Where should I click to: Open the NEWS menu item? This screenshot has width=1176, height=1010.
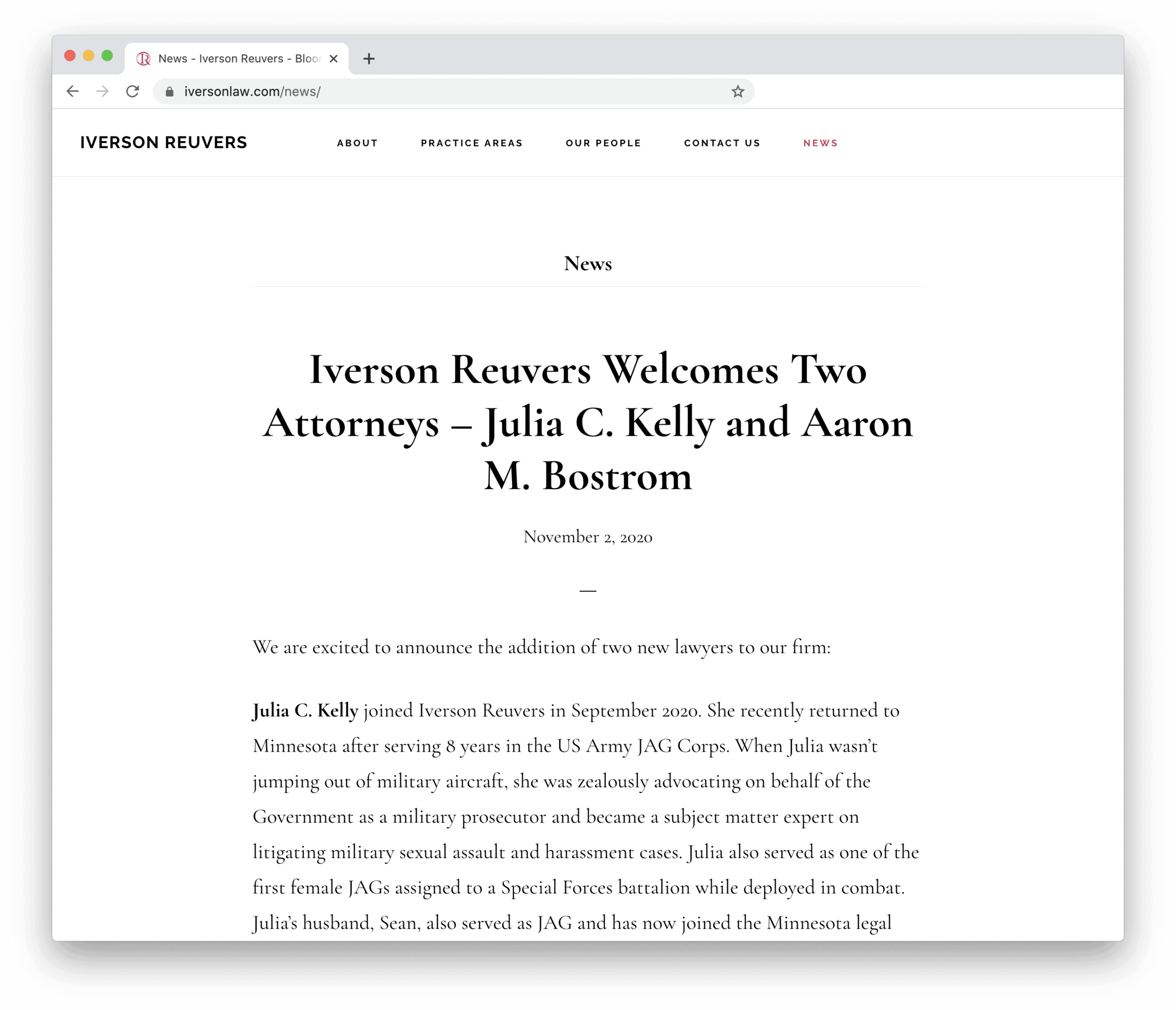[x=821, y=143]
